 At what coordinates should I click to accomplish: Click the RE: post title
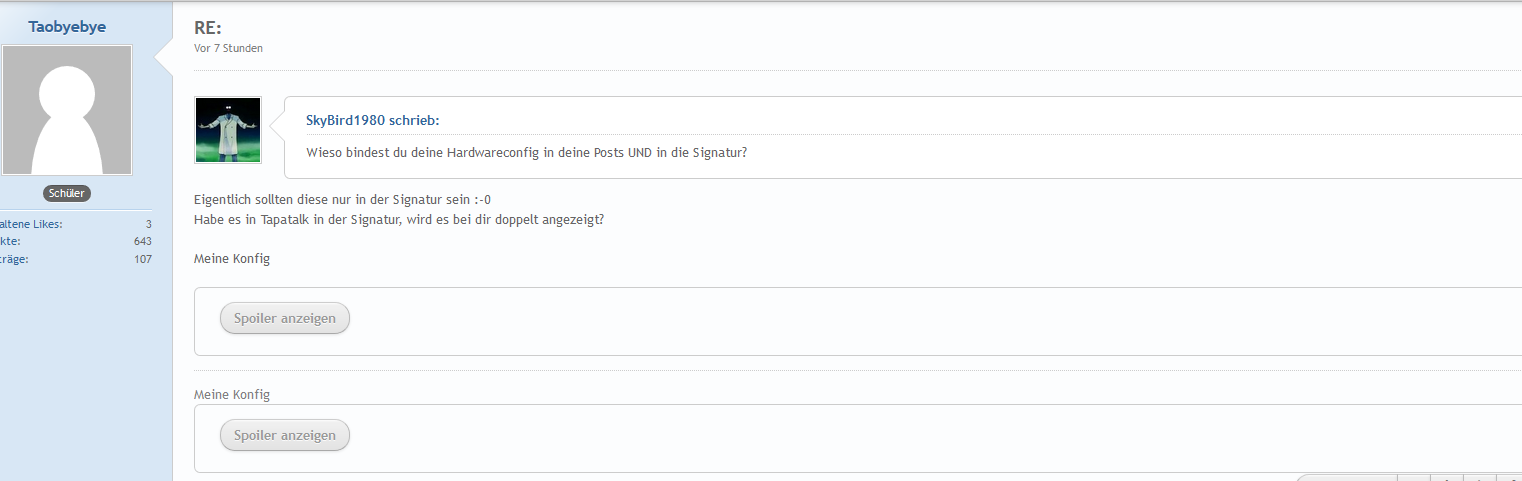click(x=207, y=27)
